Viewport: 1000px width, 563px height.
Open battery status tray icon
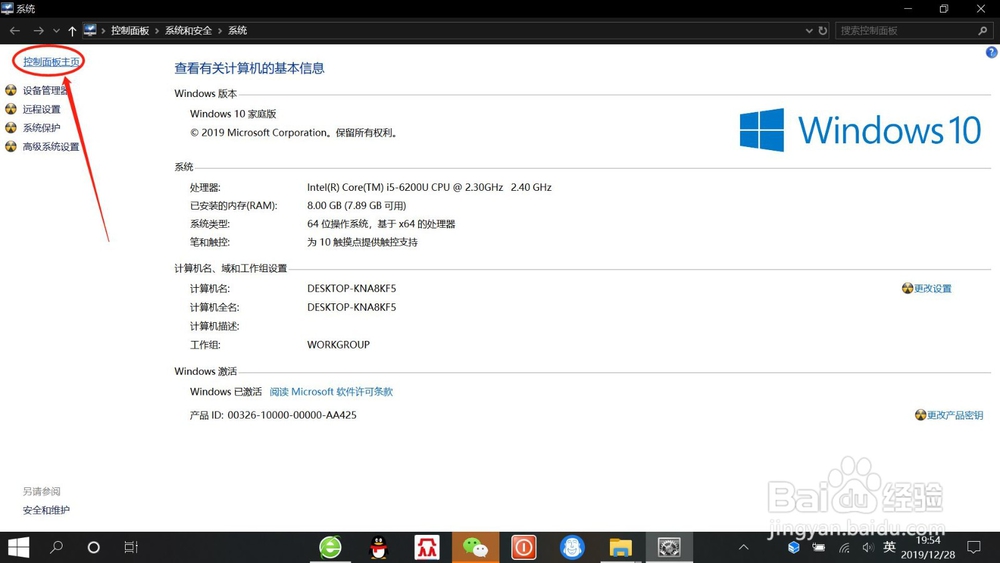click(x=819, y=547)
